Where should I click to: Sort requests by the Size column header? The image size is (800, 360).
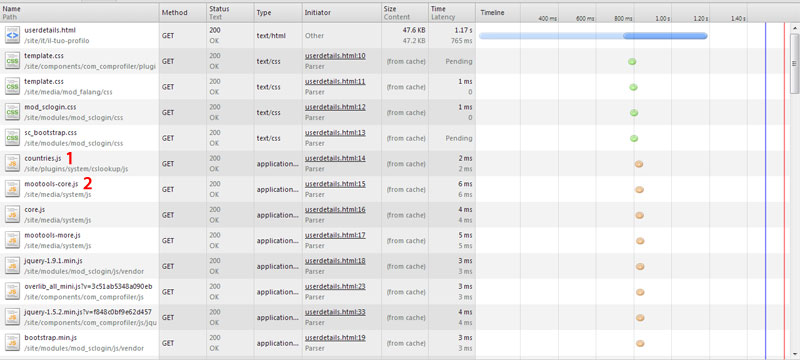click(x=405, y=13)
